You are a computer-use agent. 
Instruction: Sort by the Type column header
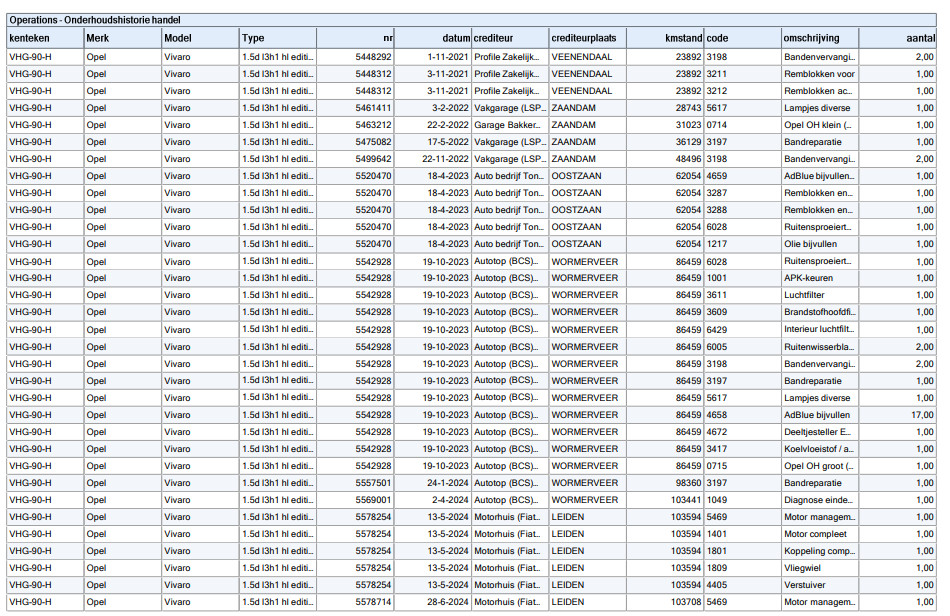coord(278,38)
